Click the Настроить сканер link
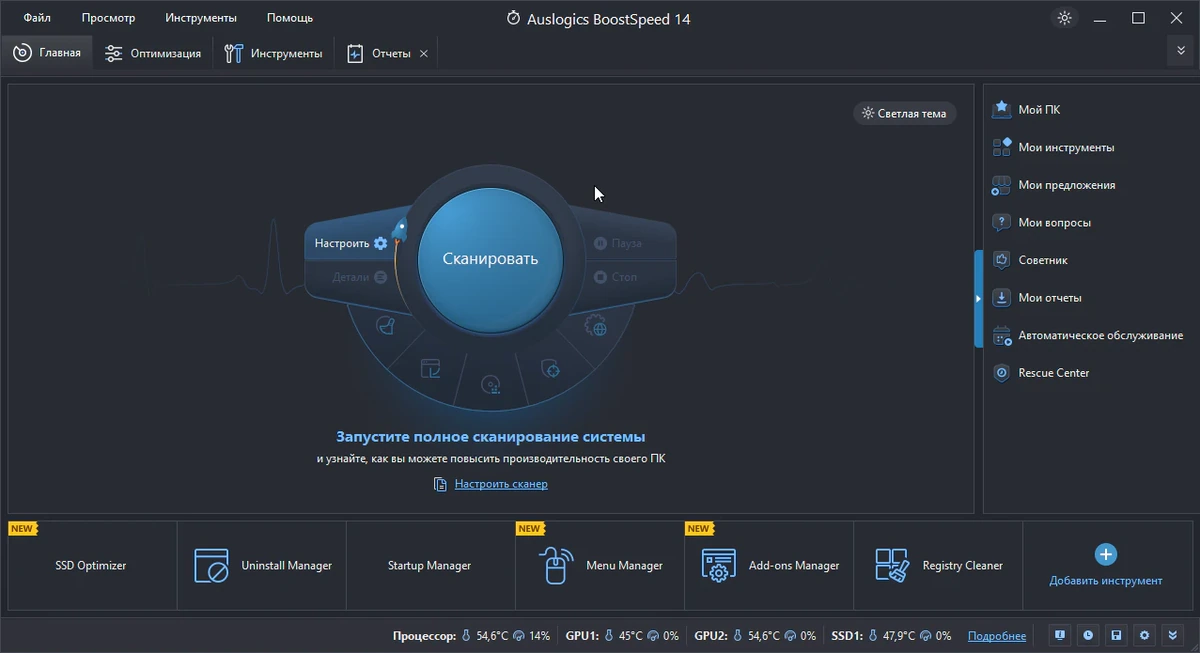 tap(501, 484)
